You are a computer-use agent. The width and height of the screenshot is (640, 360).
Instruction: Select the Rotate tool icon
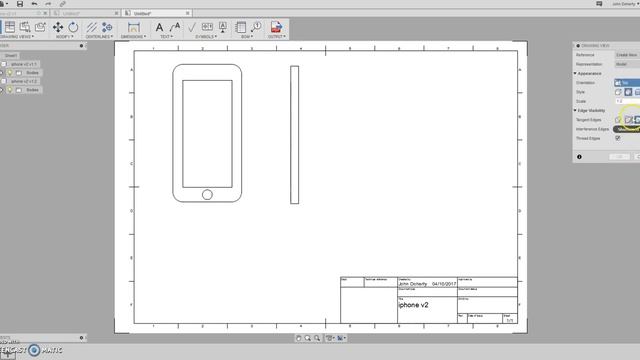[x=73, y=27]
